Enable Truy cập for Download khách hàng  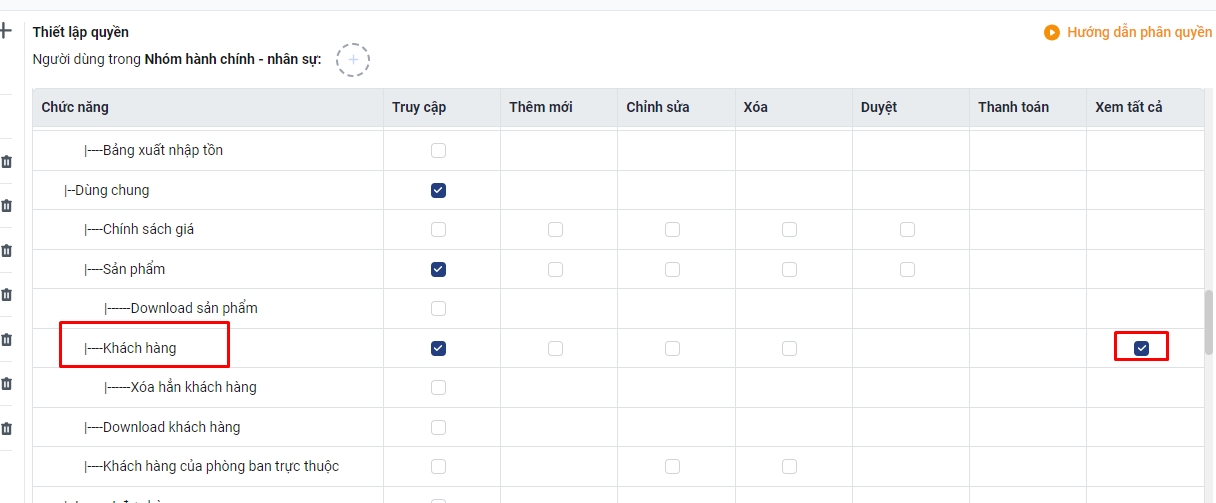point(438,427)
